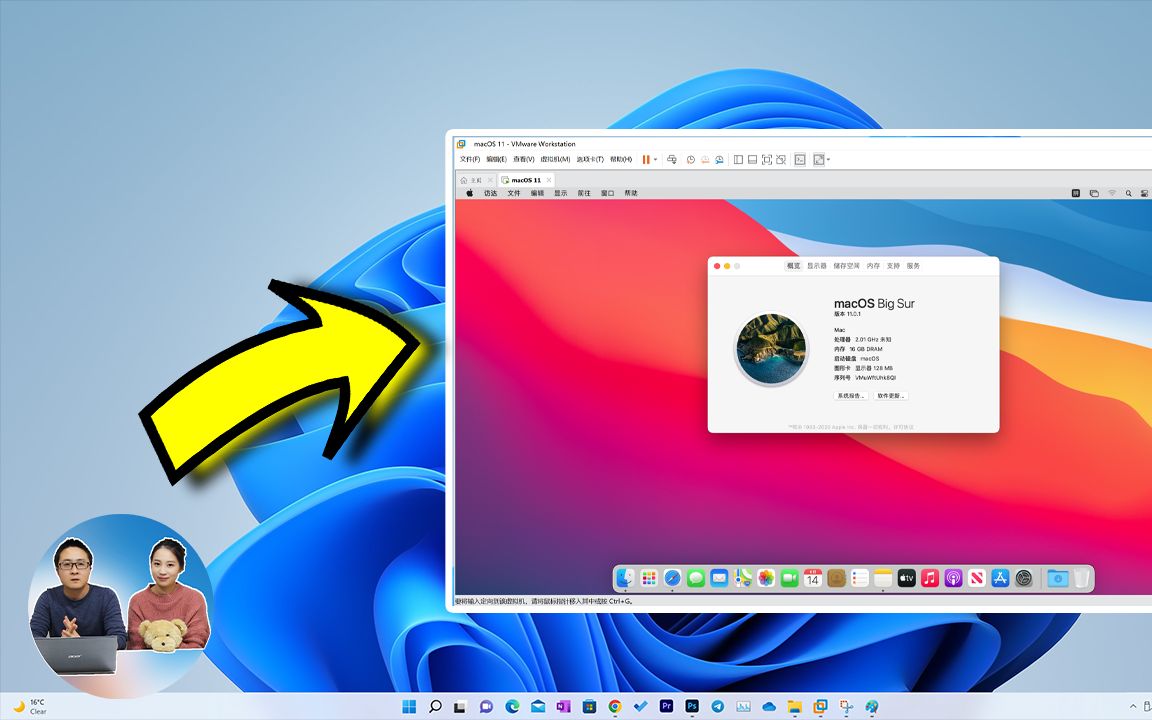Screen dimensions: 1152x720
Task: Open Mail from the macOS dock
Action: point(719,578)
